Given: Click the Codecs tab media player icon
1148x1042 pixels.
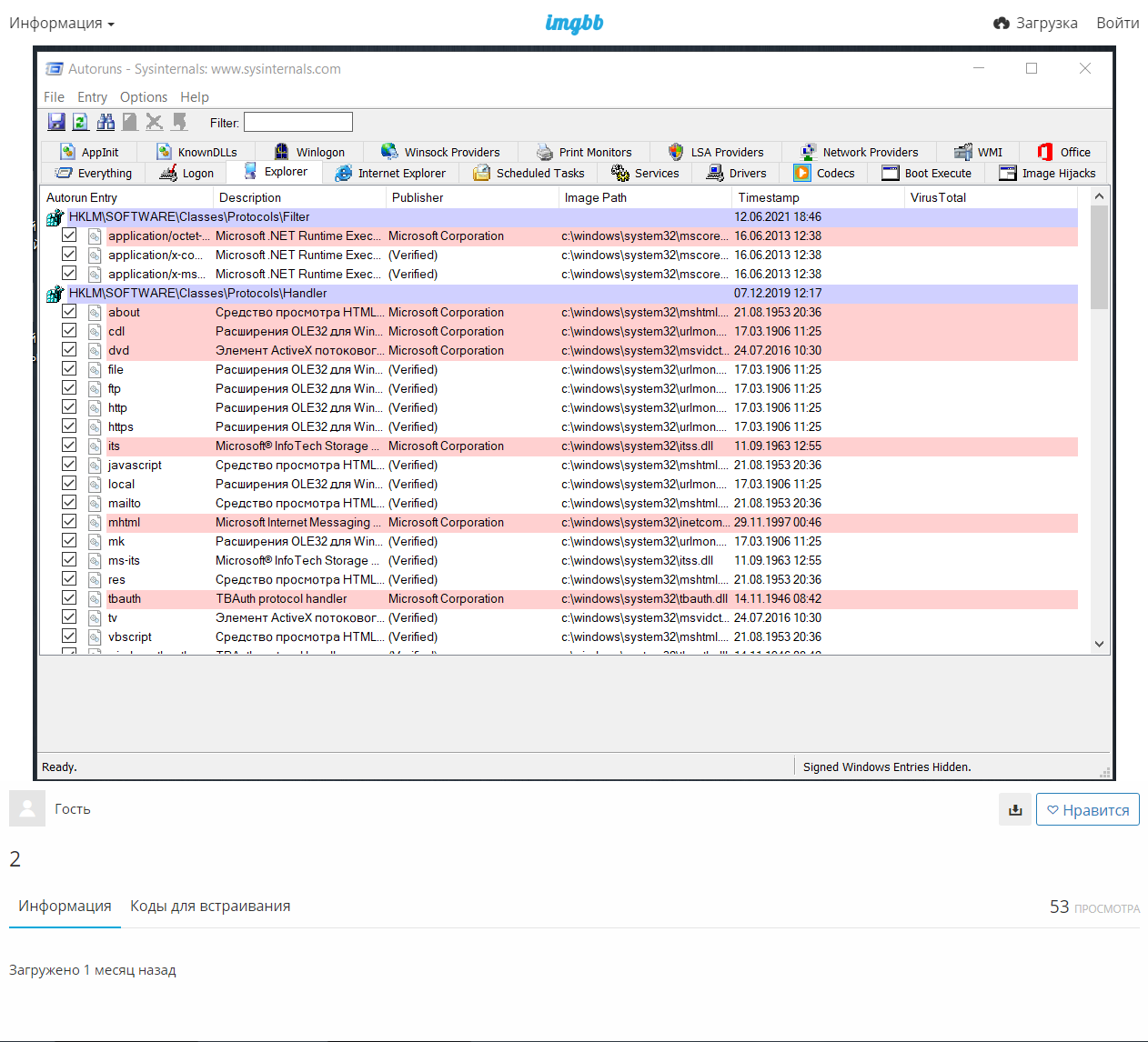Looking at the screenshot, I should point(802,173).
